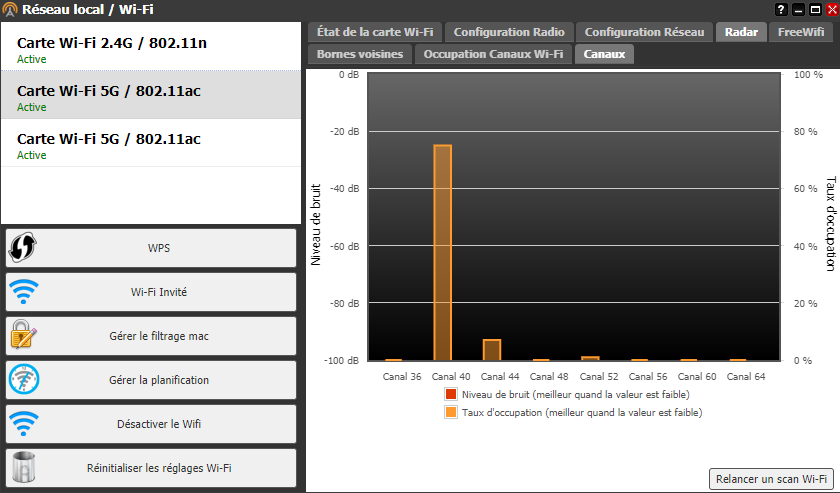This screenshot has height=493, width=840.
Task: Click the Canal 56 axis label
Action: (648, 377)
